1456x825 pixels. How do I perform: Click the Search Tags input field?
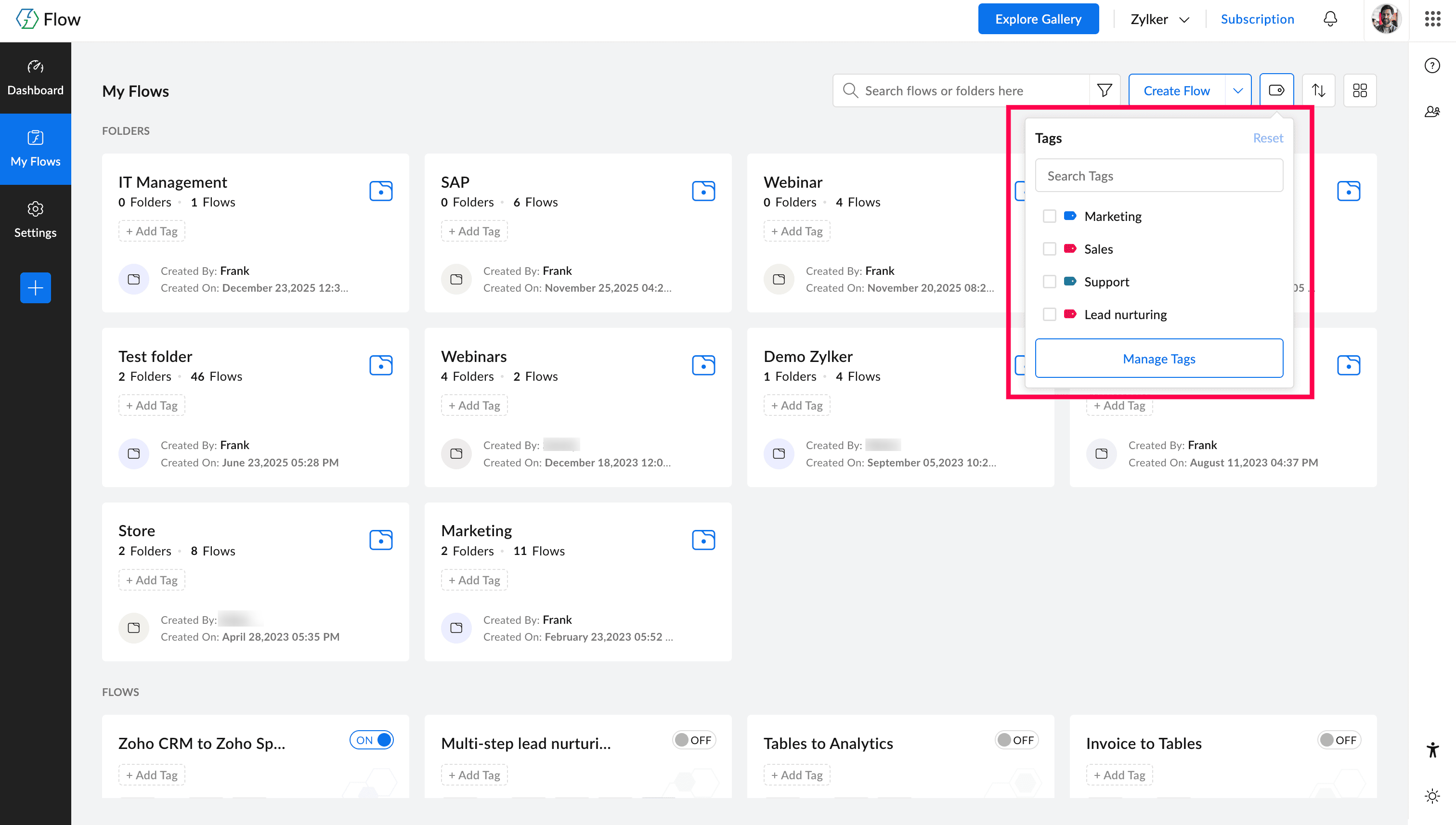(1158, 176)
